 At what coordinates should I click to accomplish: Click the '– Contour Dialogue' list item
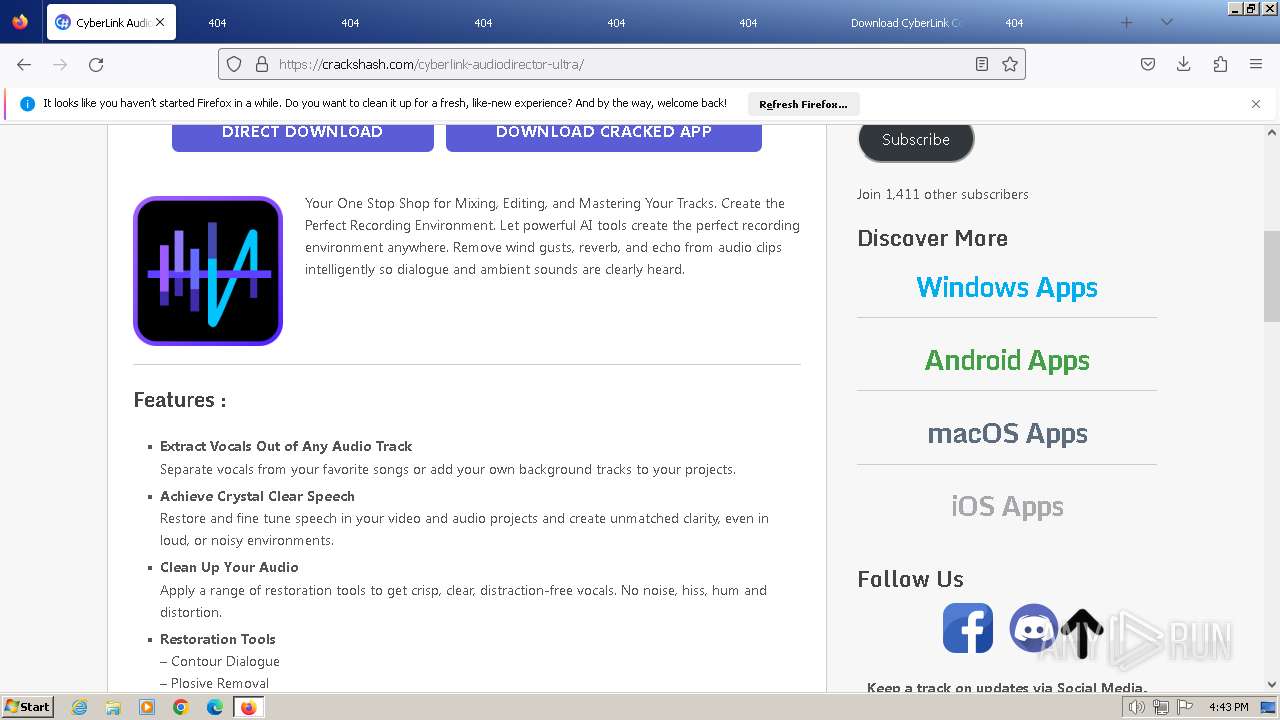(x=220, y=661)
